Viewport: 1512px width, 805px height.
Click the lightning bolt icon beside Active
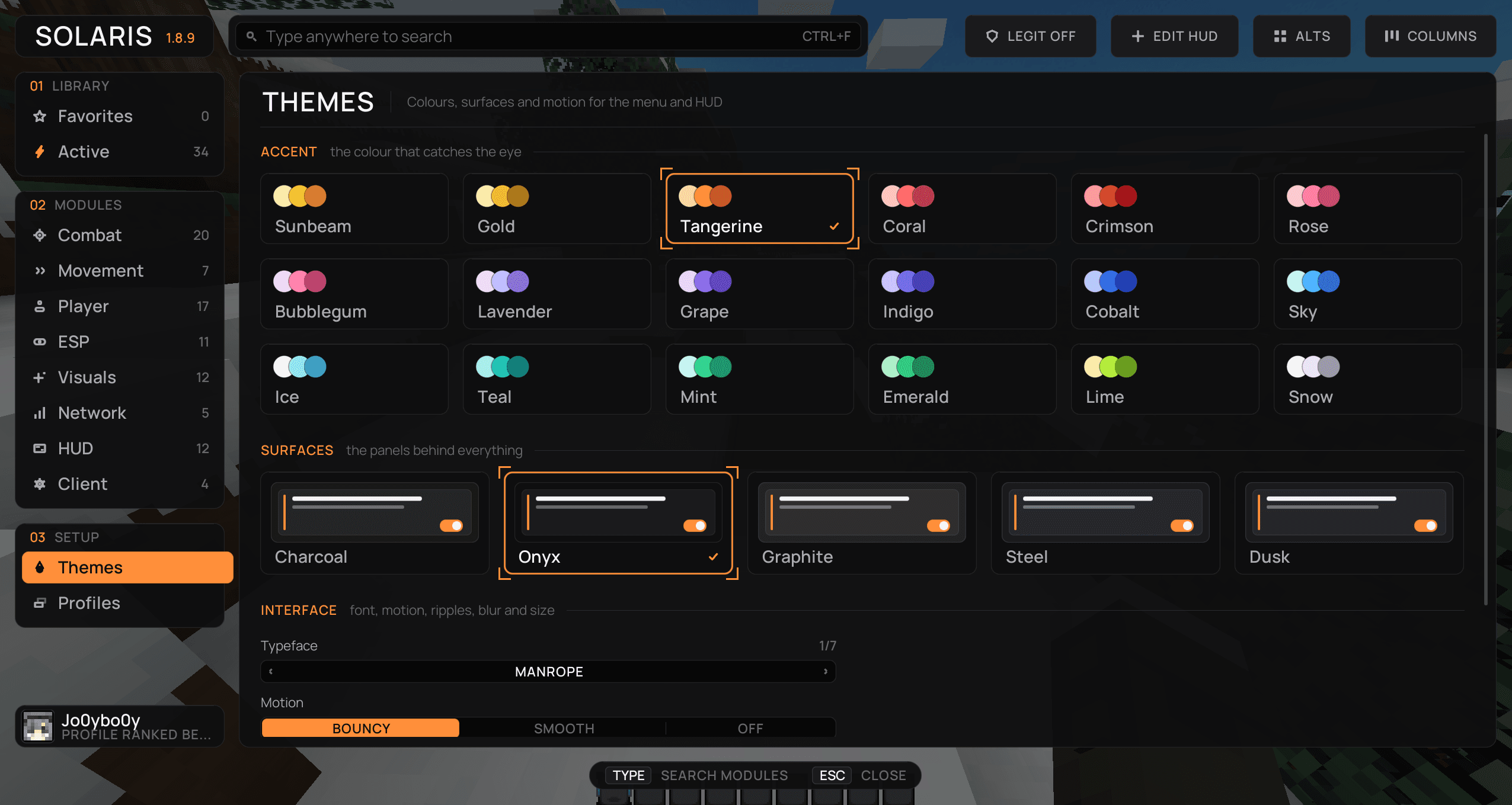[x=40, y=152]
